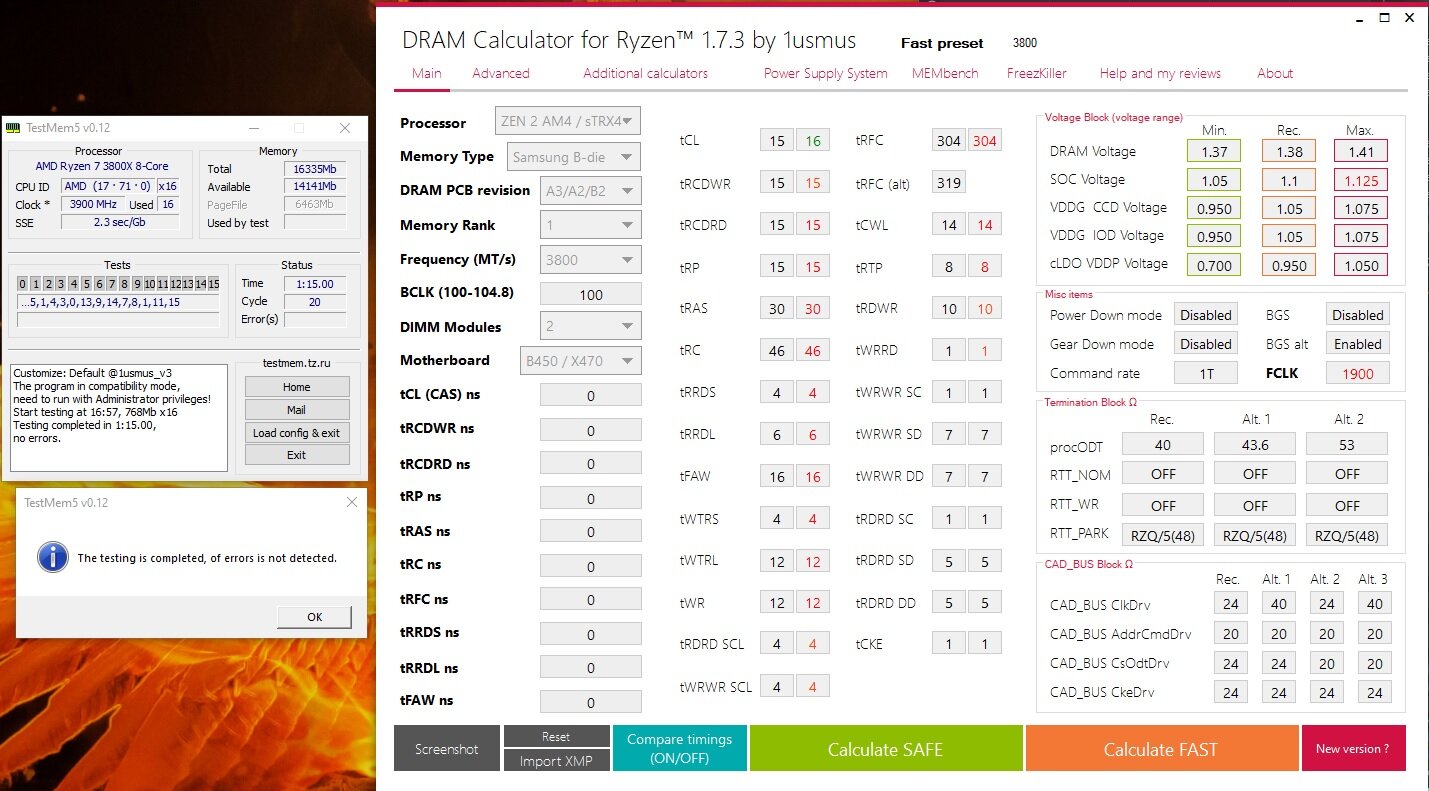Viewport: 1429px width, 791px height.
Task: Click the BGS alt Enabled value
Action: pyautogui.click(x=1357, y=344)
